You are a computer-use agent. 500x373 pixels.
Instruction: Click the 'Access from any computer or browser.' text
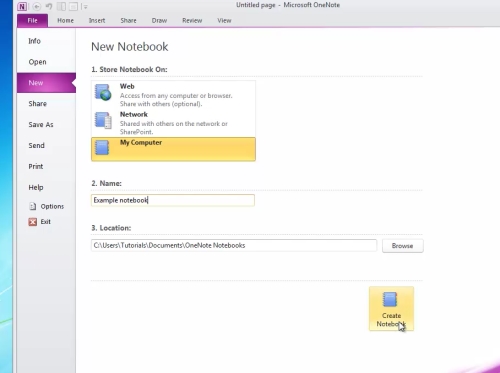point(176,96)
